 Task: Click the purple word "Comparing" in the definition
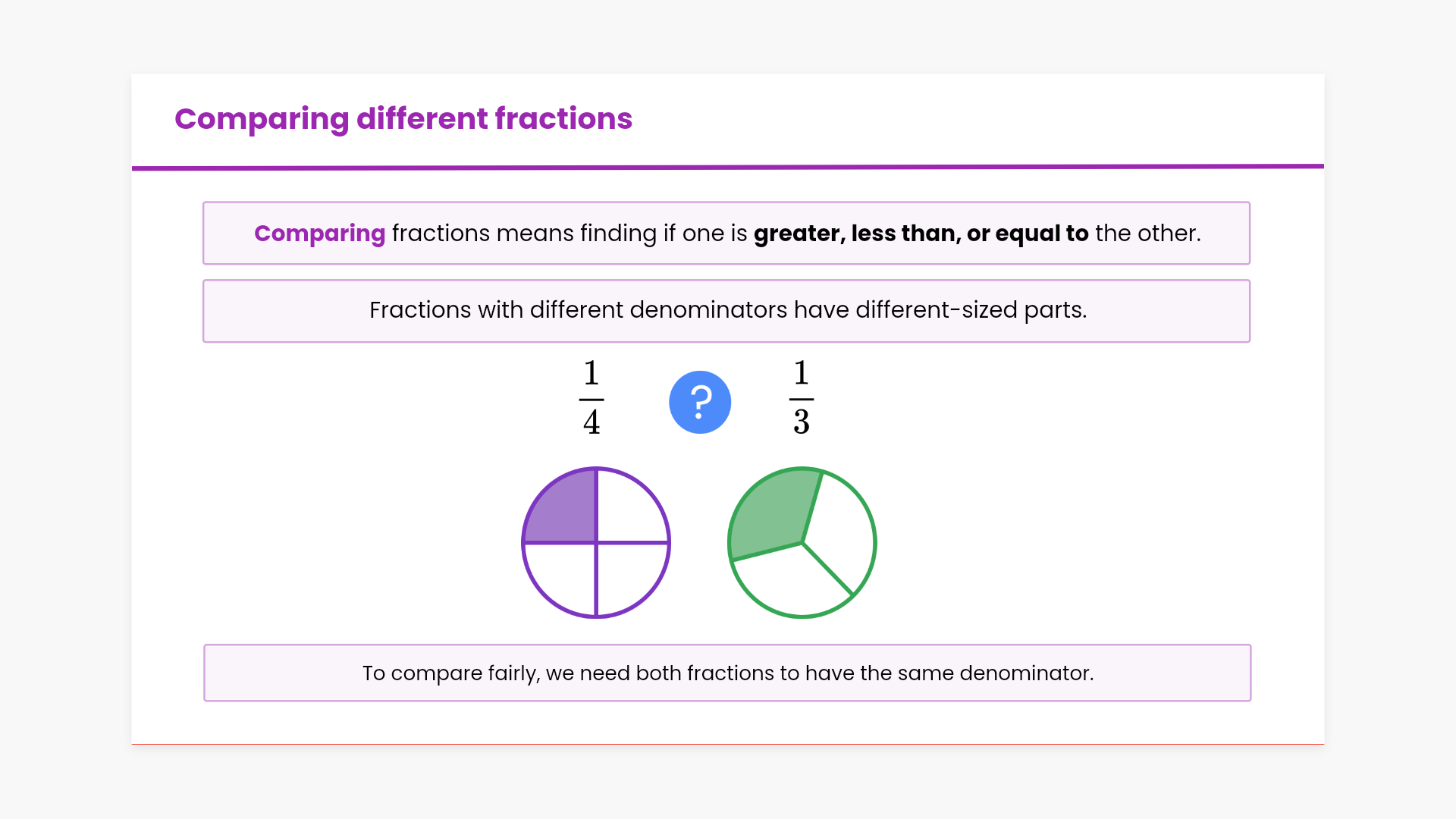coord(319,234)
